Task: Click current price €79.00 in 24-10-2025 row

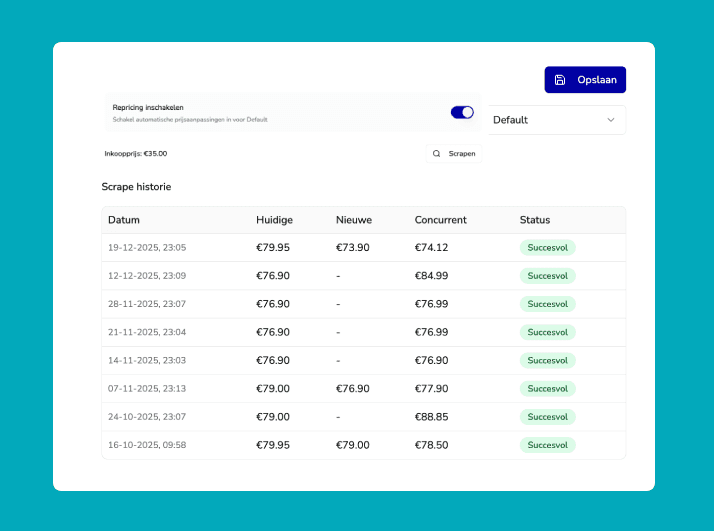Action: [273, 417]
